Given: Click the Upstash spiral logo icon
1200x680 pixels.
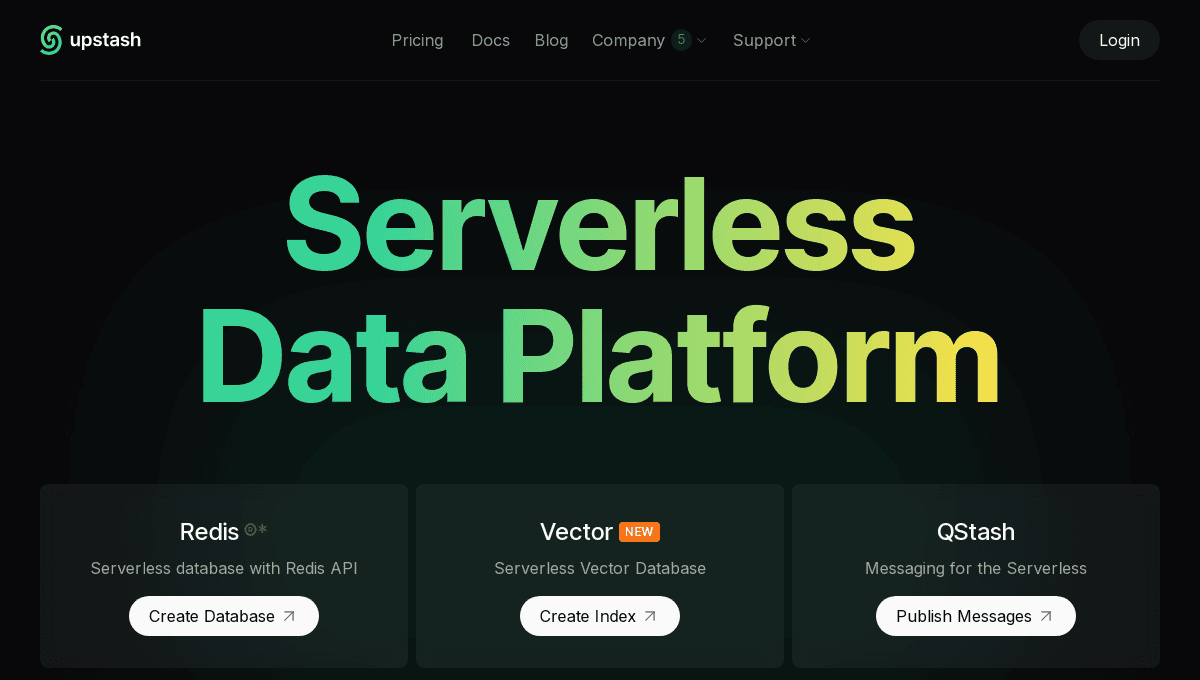Looking at the screenshot, I should 50,40.
